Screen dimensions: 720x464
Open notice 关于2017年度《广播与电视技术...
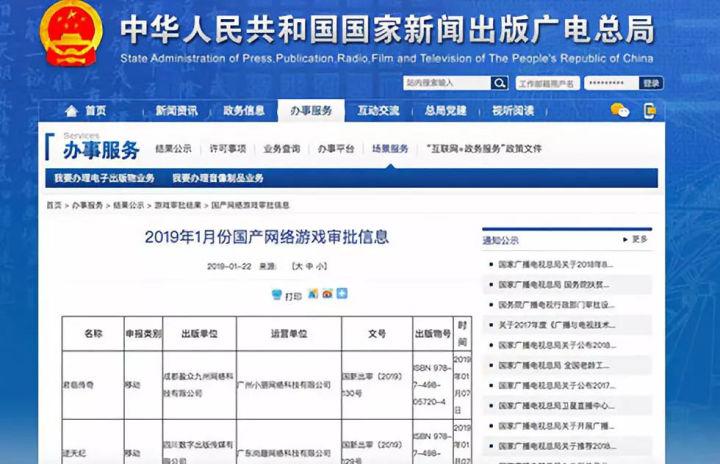point(557,325)
